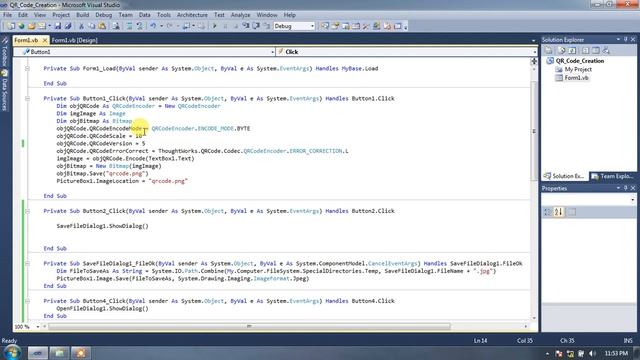Image resolution: width=640 pixels, height=360 pixels.
Task: Select My Project in Solution Explorer
Action: [578, 69]
